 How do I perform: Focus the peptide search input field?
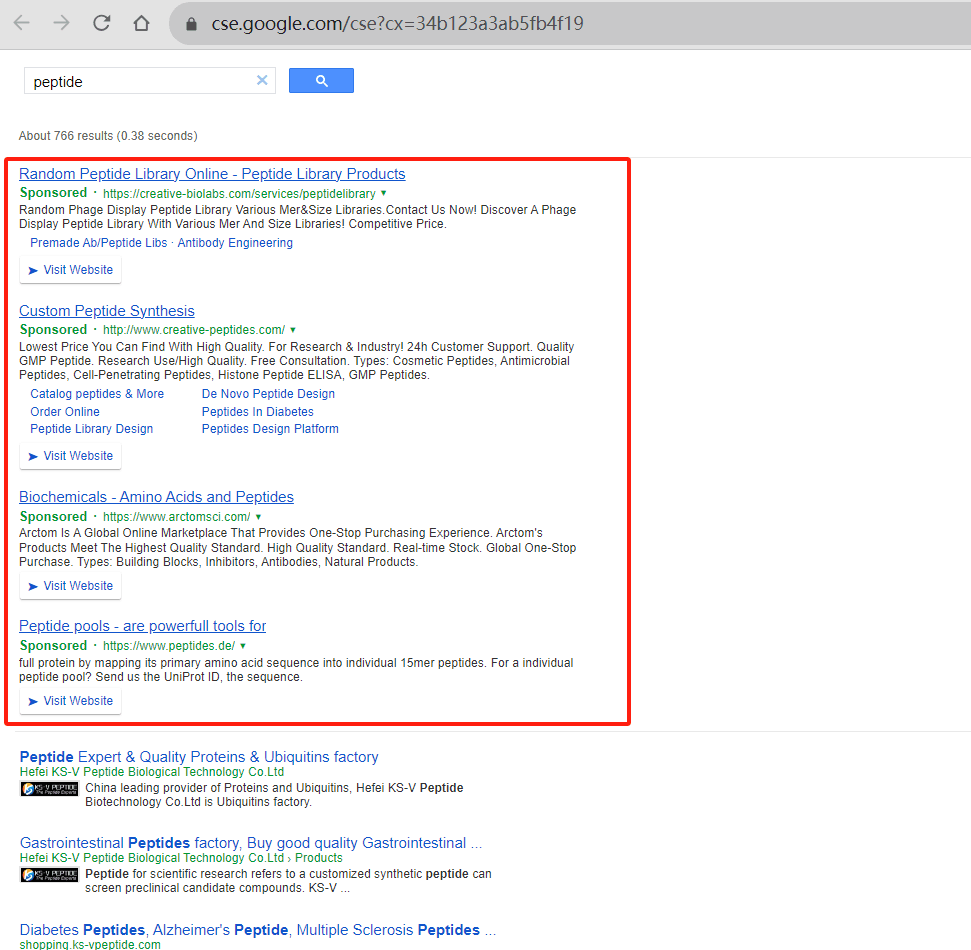tap(141, 81)
